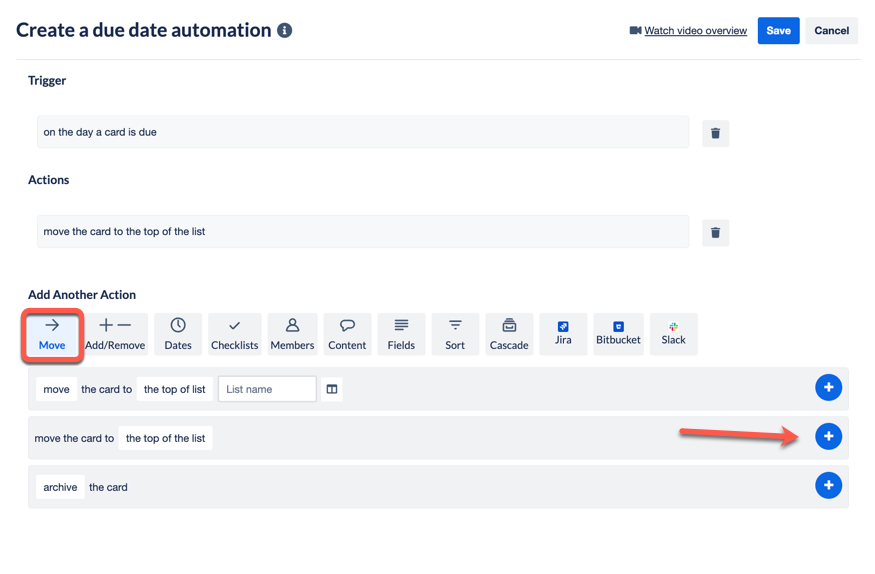Click the Add Another Action heading
Image resolution: width=875 pixels, height=574 pixels.
click(82, 295)
